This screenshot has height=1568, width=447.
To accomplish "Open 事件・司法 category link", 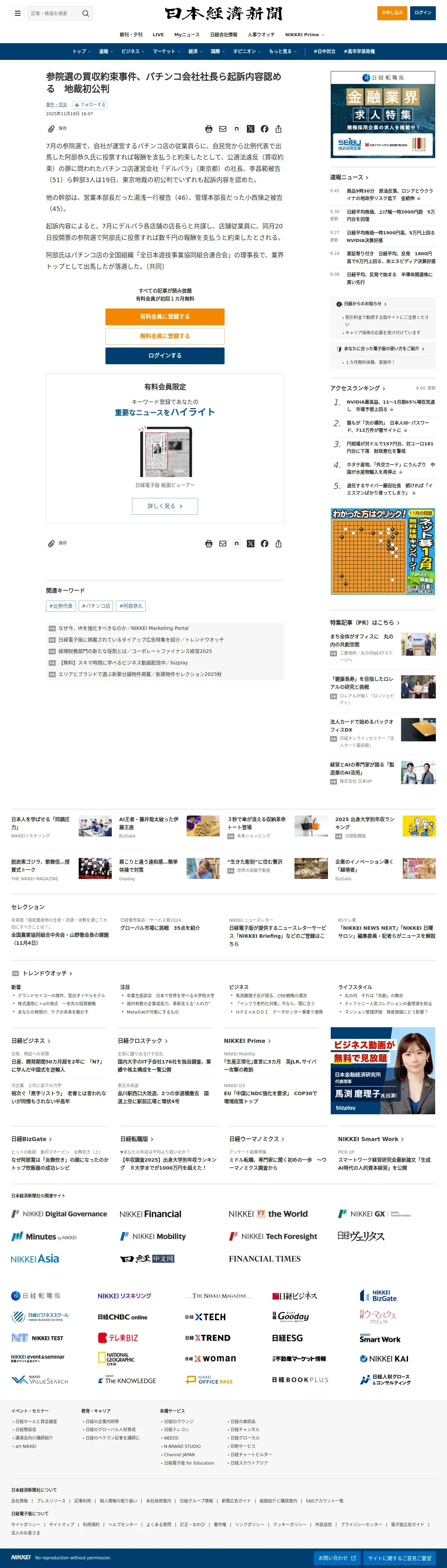I will (56, 105).
